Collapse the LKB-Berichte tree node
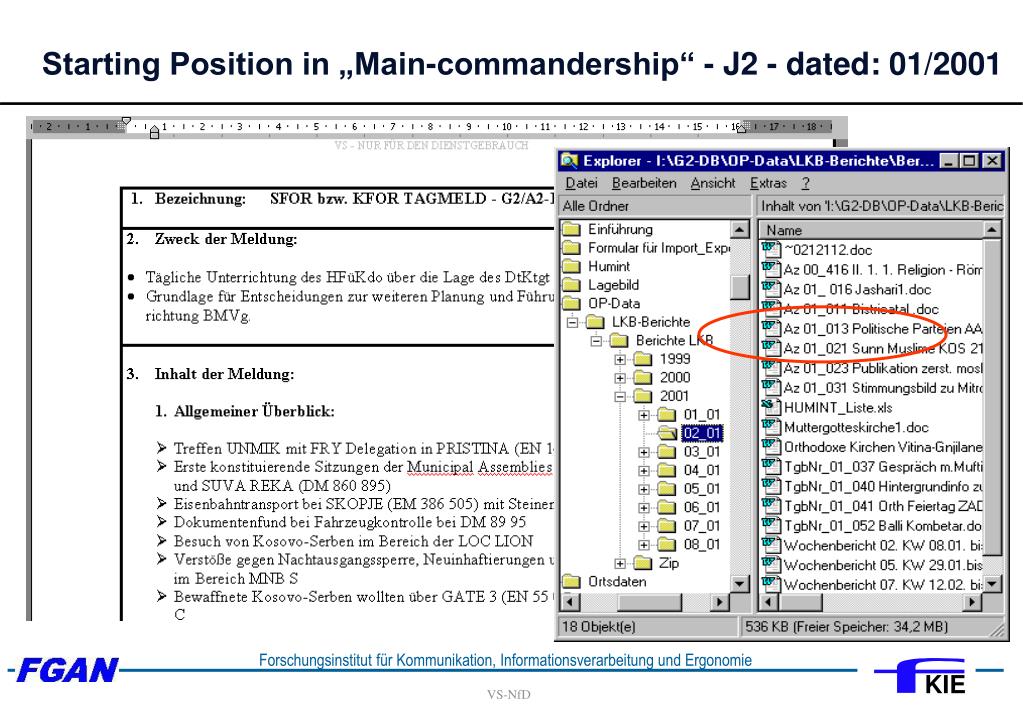The height and width of the screenshot is (708, 1023). click(572, 322)
